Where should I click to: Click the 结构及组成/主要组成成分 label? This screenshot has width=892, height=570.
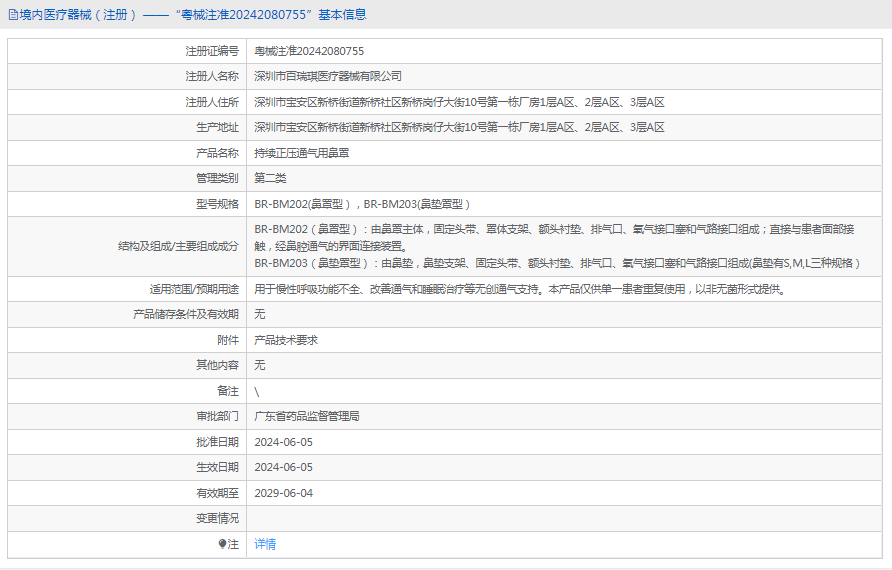178,246
